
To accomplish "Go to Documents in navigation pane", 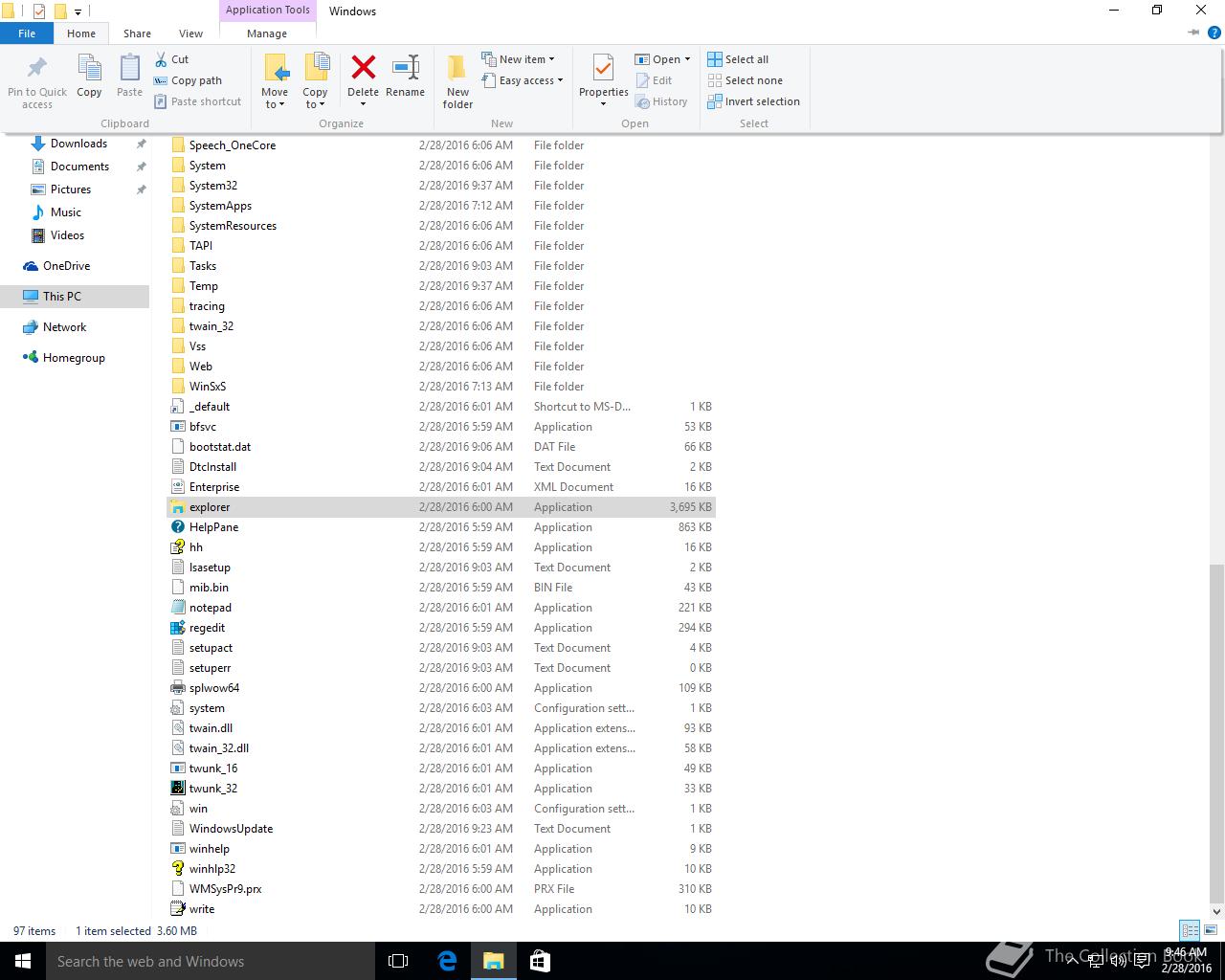I will point(79,167).
